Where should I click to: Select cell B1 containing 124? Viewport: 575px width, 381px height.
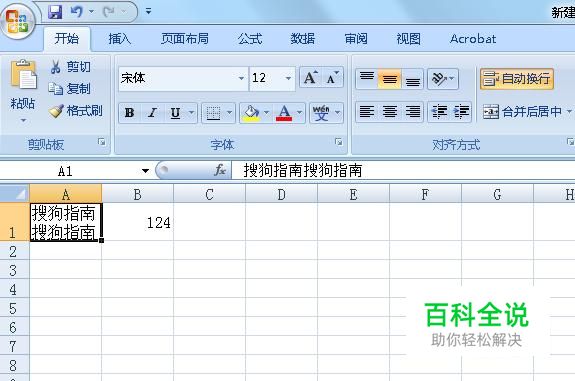tap(138, 222)
